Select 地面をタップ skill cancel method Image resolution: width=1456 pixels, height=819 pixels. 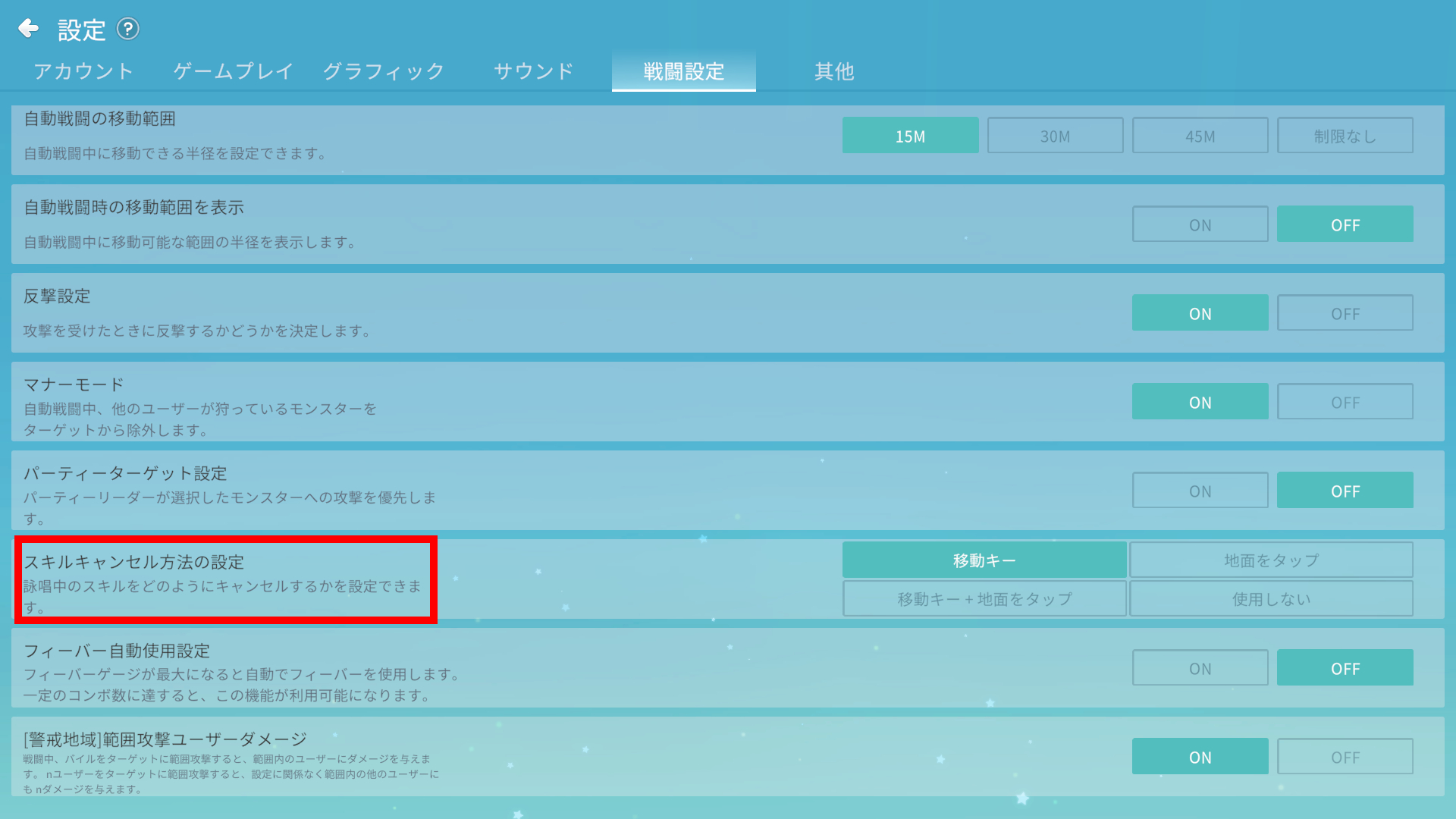pos(1271,560)
